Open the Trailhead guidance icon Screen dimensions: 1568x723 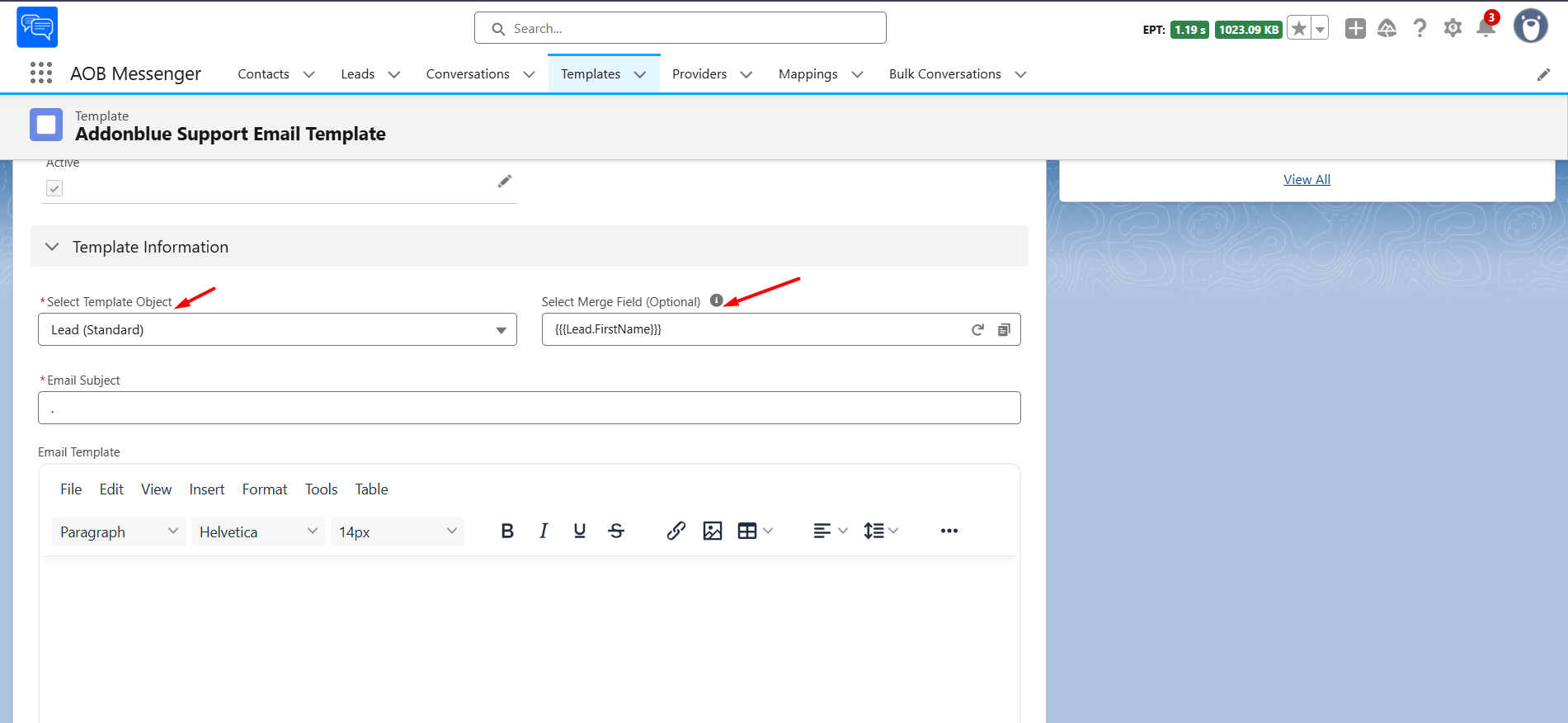pos(1387,29)
